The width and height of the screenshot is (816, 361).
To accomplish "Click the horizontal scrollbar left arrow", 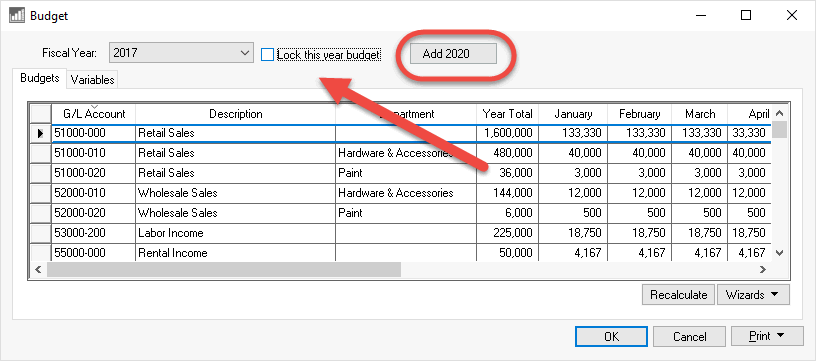I will (x=37, y=269).
